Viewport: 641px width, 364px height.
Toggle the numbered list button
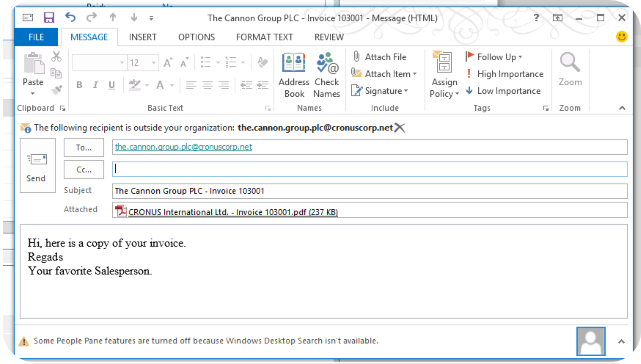click(x=231, y=63)
